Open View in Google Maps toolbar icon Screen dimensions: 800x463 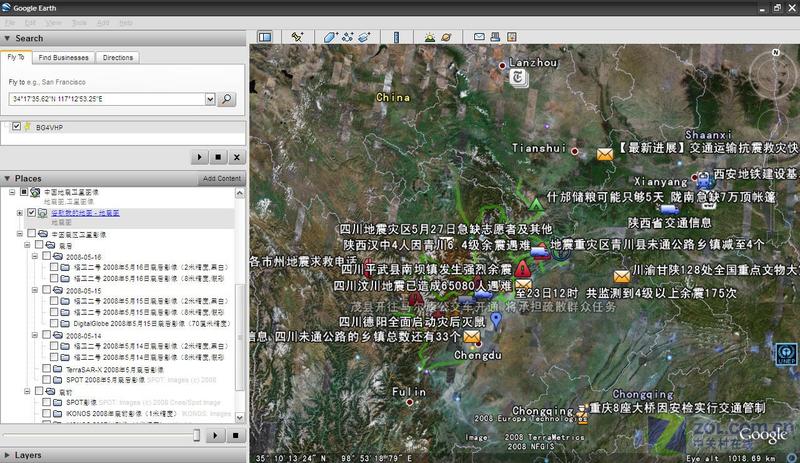click(511, 37)
